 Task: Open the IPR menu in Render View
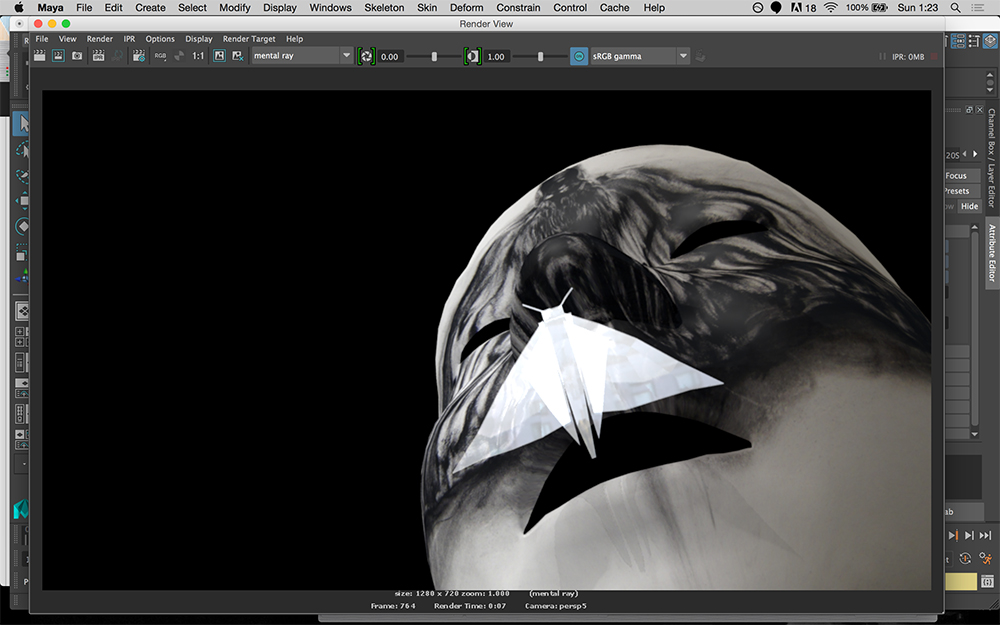129,39
